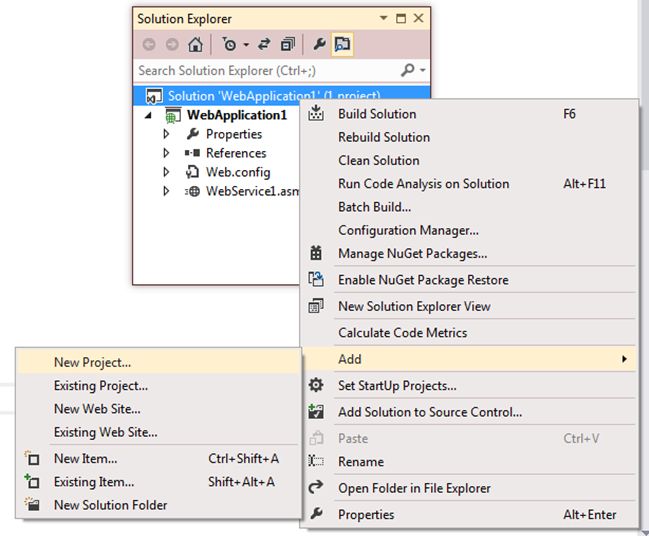The image size is (649, 536).
Task: Choose New Solution Folder in Add submenu
Action: (159, 505)
